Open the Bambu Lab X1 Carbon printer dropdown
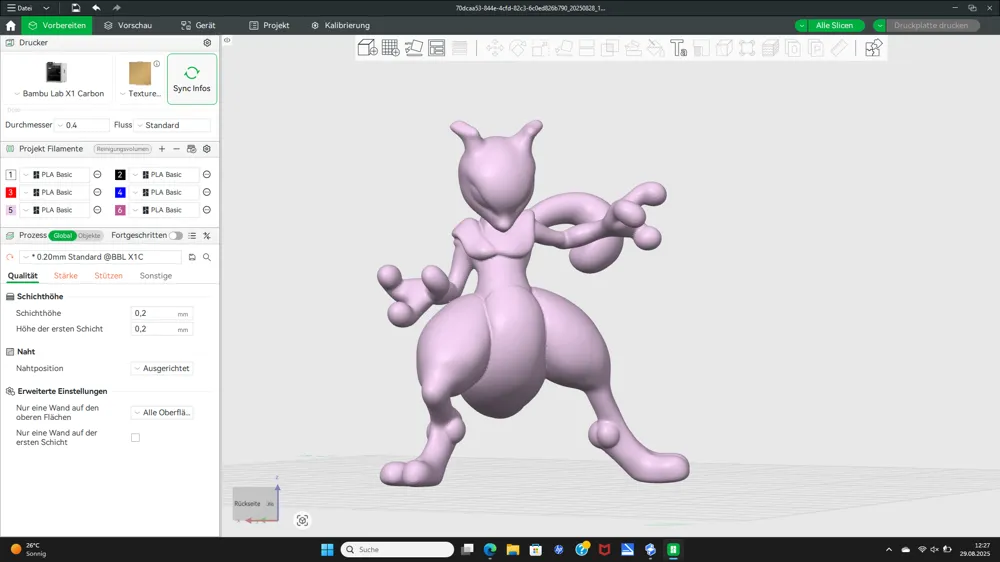 pos(58,93)
